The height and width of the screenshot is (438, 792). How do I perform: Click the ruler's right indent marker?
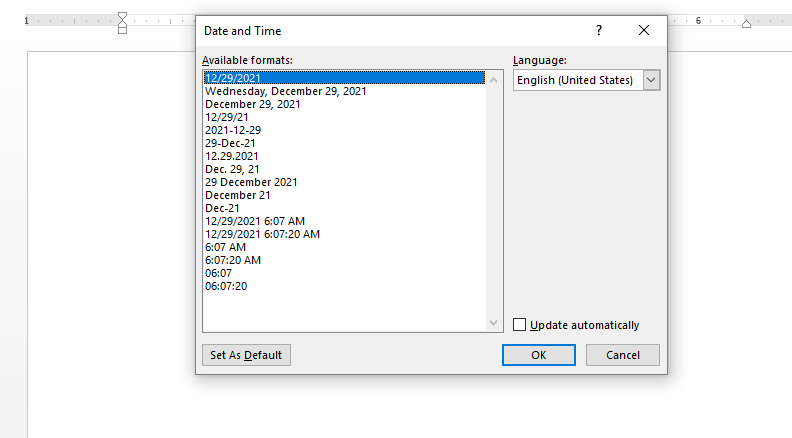pos(746,24)
